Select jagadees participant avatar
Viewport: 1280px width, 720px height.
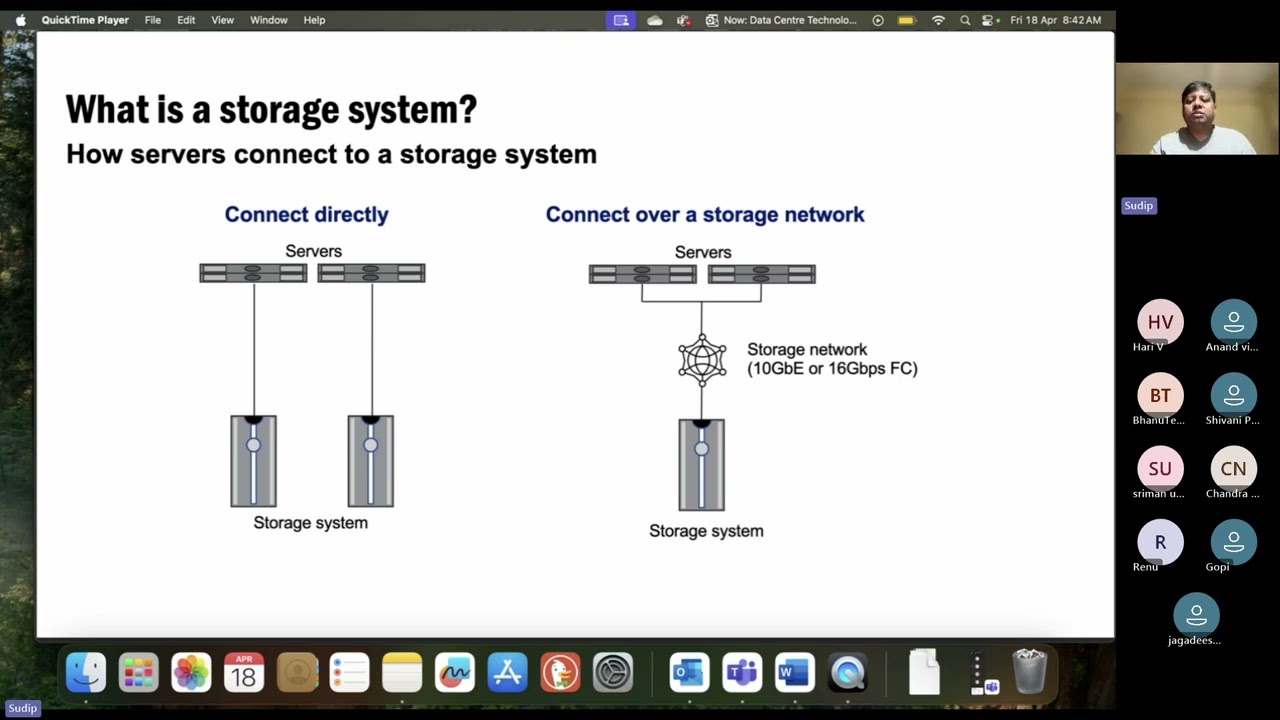(1197, 615)
